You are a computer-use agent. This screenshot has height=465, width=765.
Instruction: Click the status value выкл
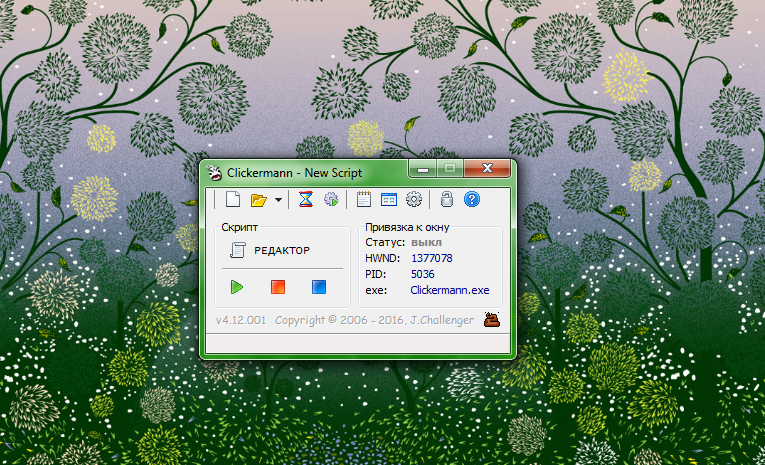[x=426, y=243]
